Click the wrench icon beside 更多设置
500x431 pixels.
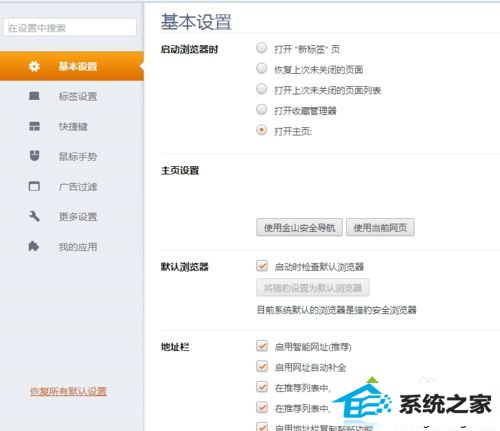34,216
